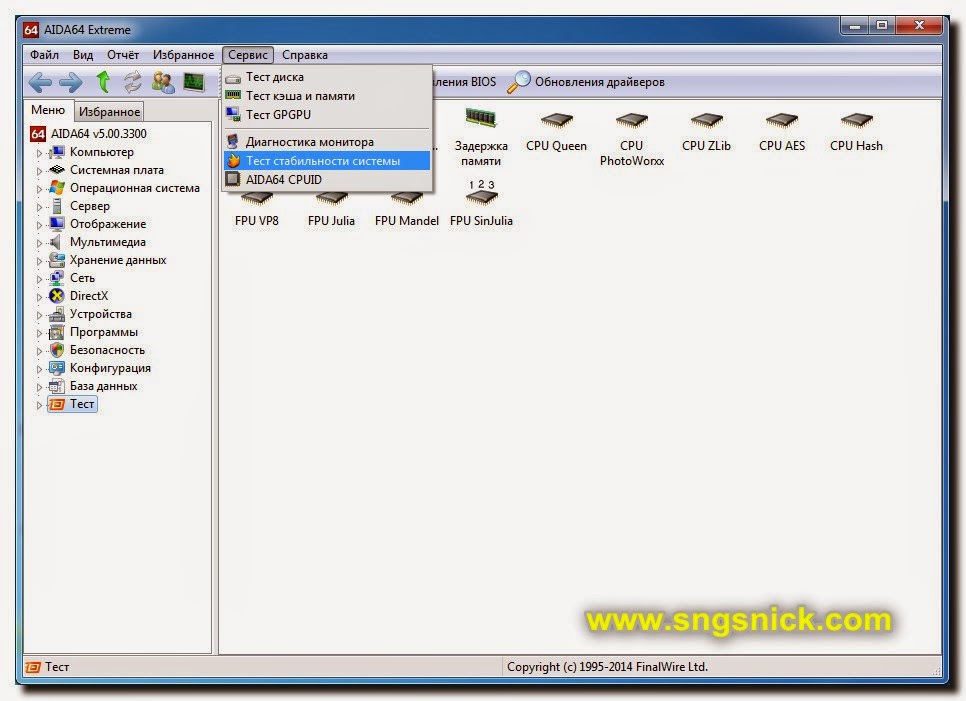Viewport: 966px width, 701px height.
Task: Open the CPU Queen benchmark icon
Action: [556, 120]
